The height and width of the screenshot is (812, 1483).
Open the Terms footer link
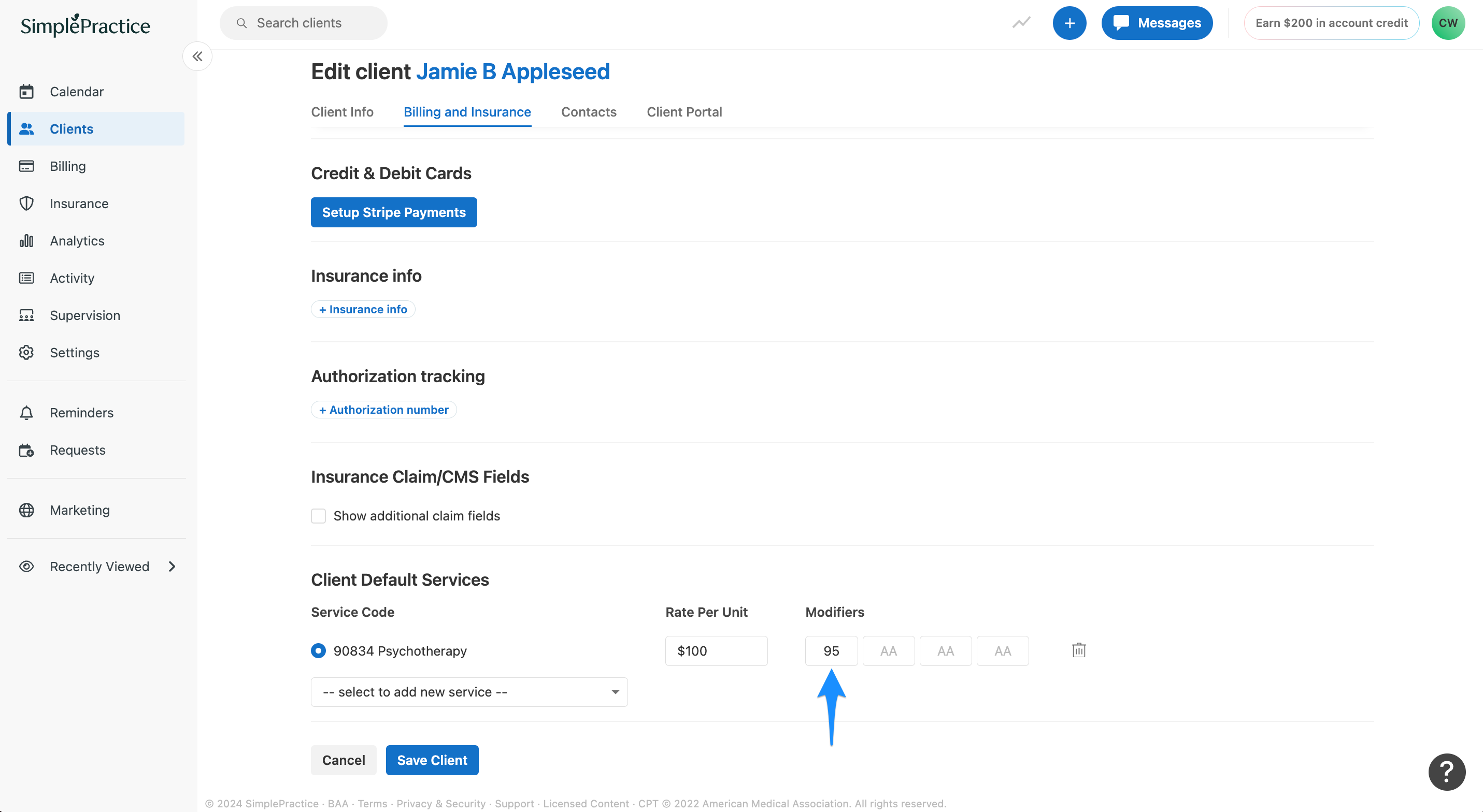tap(373, 803)
